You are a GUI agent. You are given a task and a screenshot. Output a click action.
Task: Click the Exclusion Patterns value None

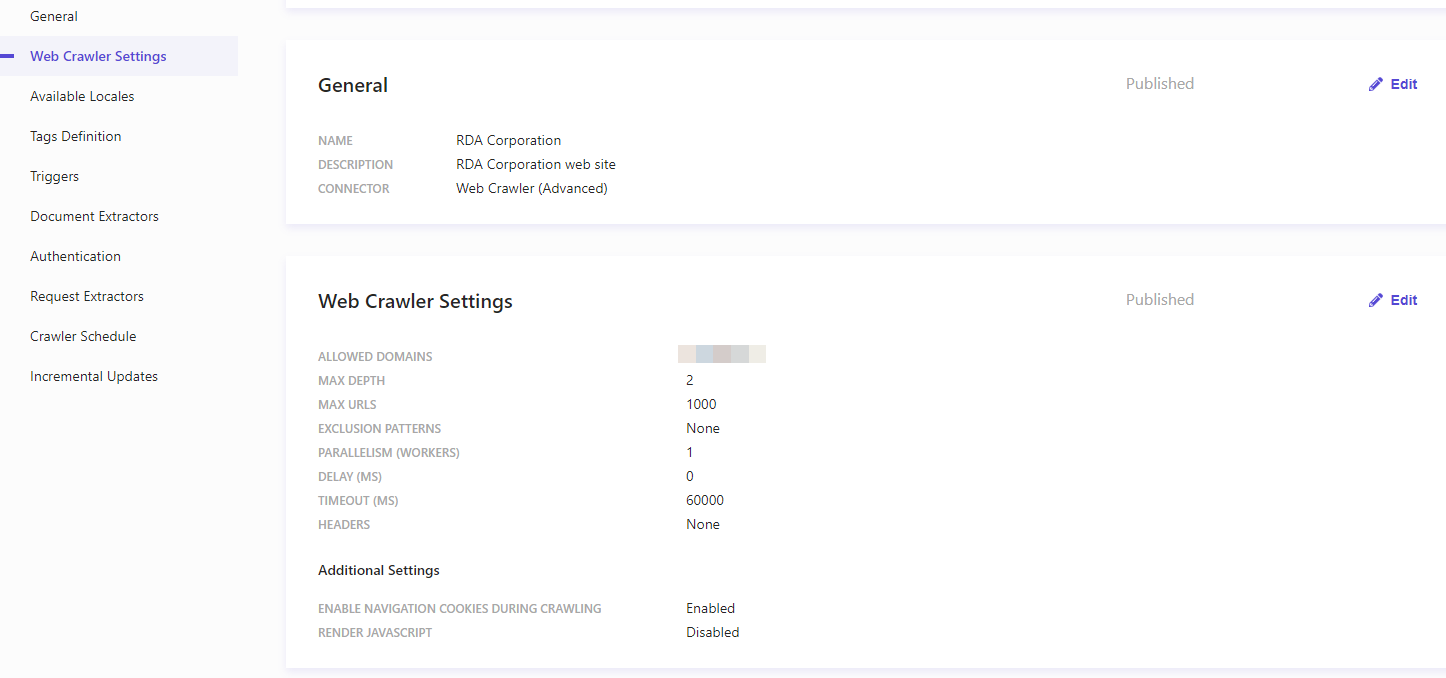pos(703,428)
